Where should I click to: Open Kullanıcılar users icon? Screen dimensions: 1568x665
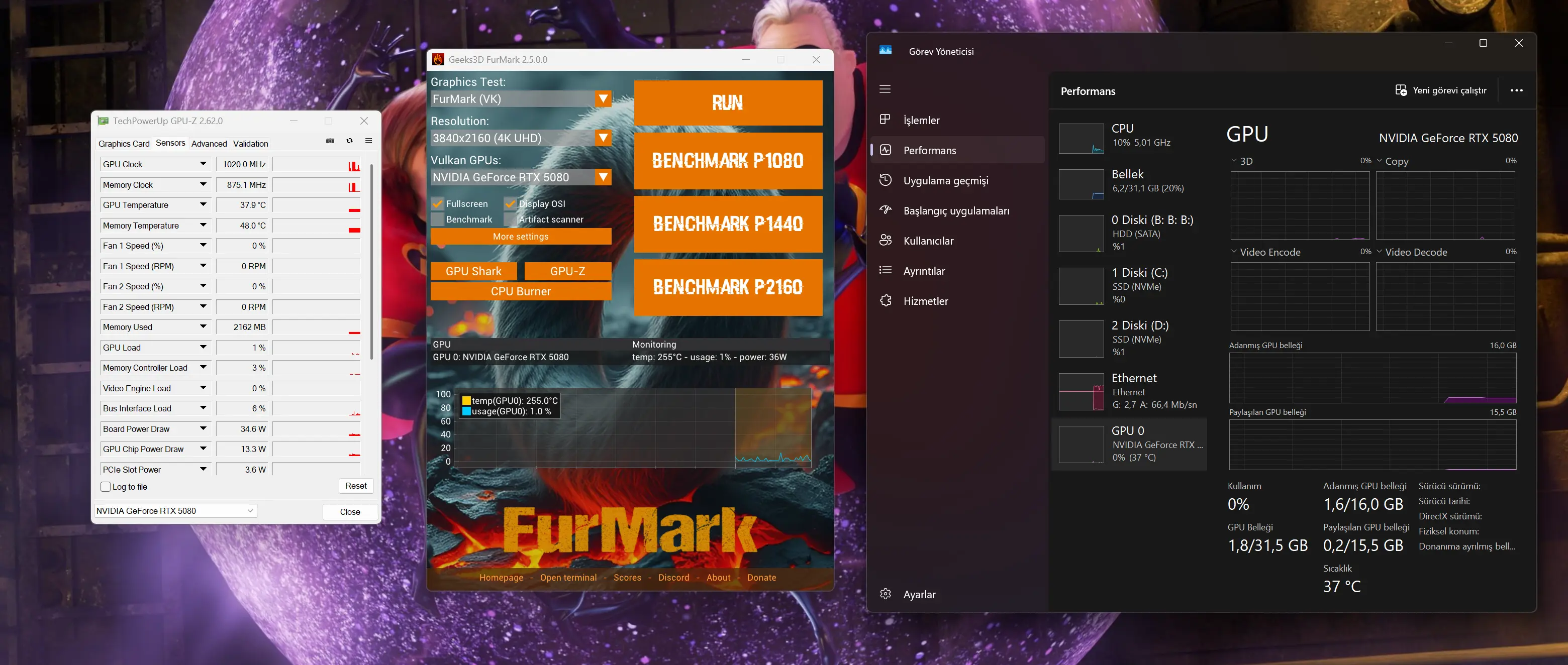[885, 240]
